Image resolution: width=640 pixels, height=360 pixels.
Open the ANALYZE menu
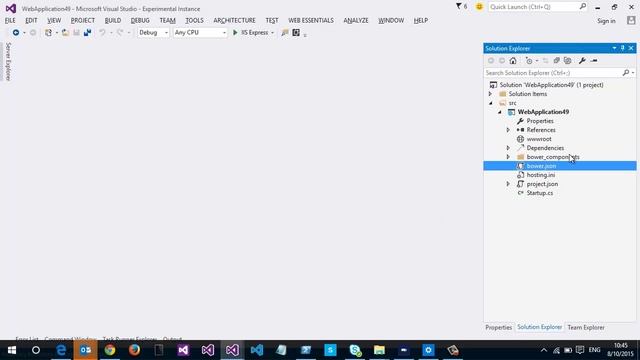356,20
